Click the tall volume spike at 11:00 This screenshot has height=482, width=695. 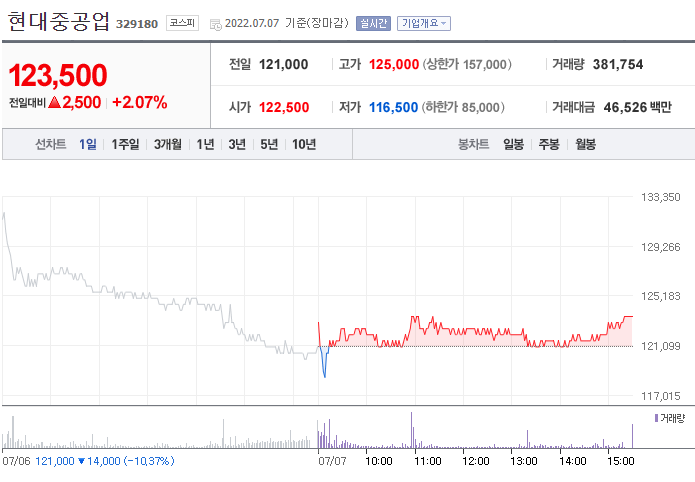(x=411, y=430)
